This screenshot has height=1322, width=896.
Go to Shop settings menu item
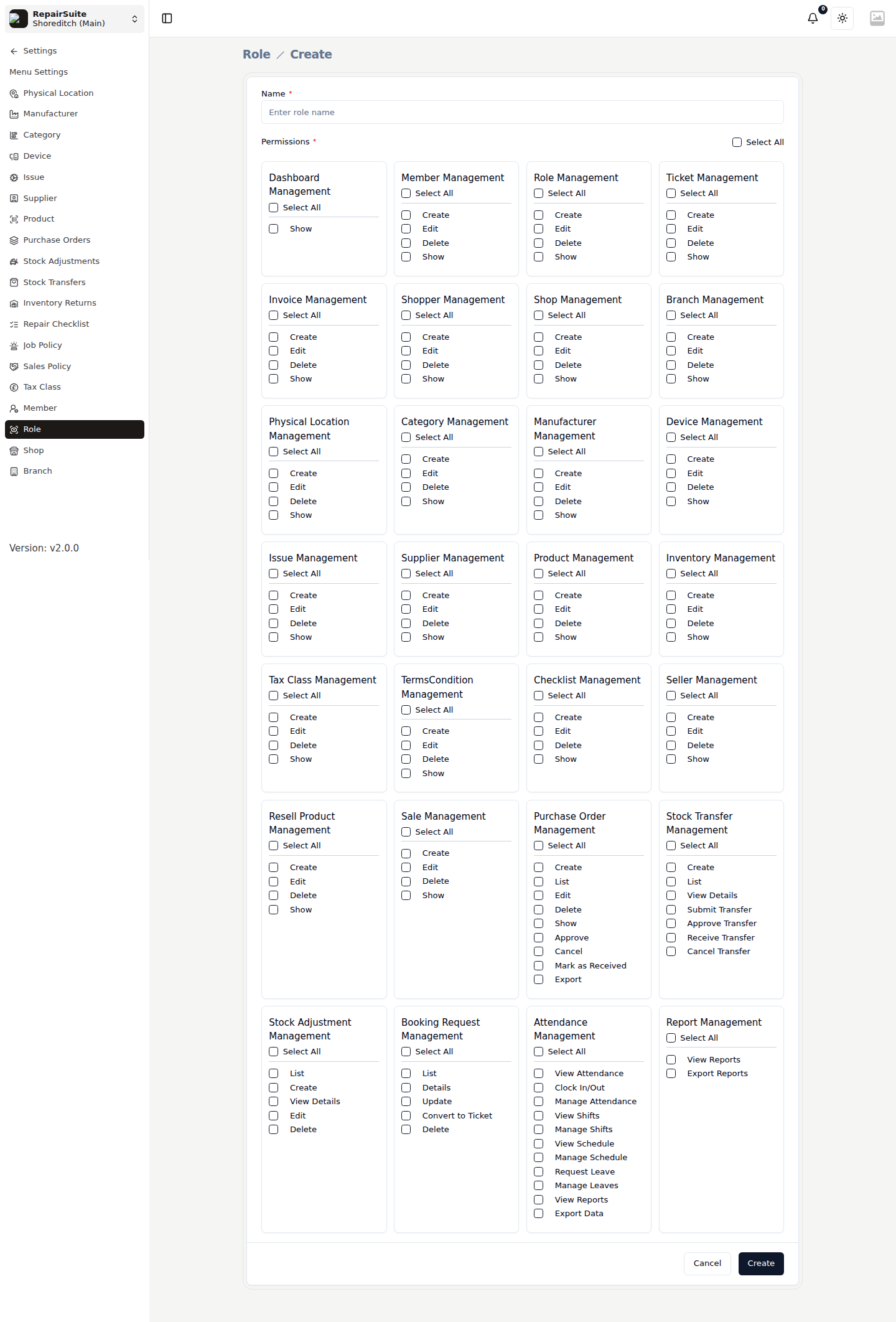point(75,451)
